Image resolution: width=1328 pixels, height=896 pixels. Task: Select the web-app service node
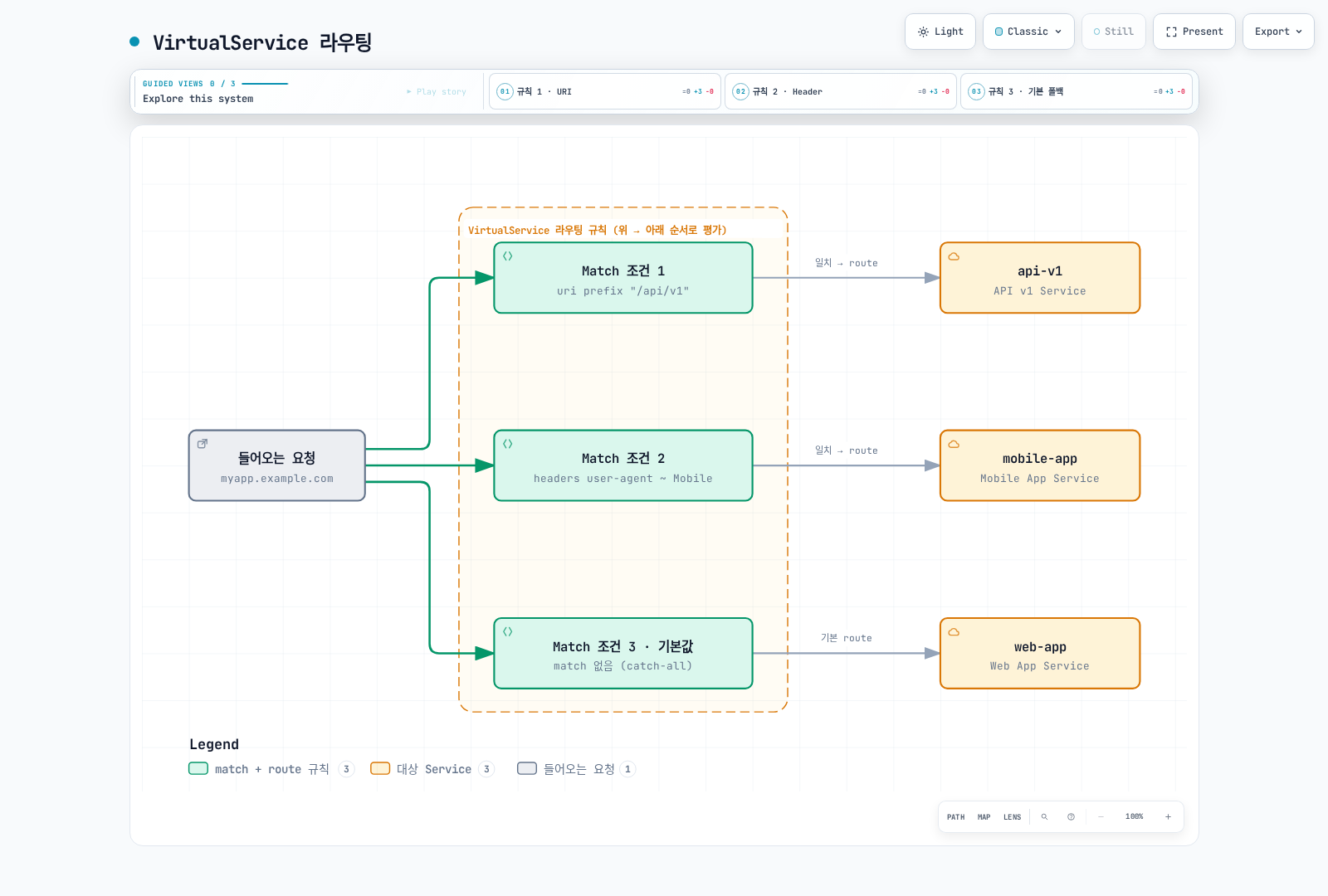click(x=1040, y=654)
